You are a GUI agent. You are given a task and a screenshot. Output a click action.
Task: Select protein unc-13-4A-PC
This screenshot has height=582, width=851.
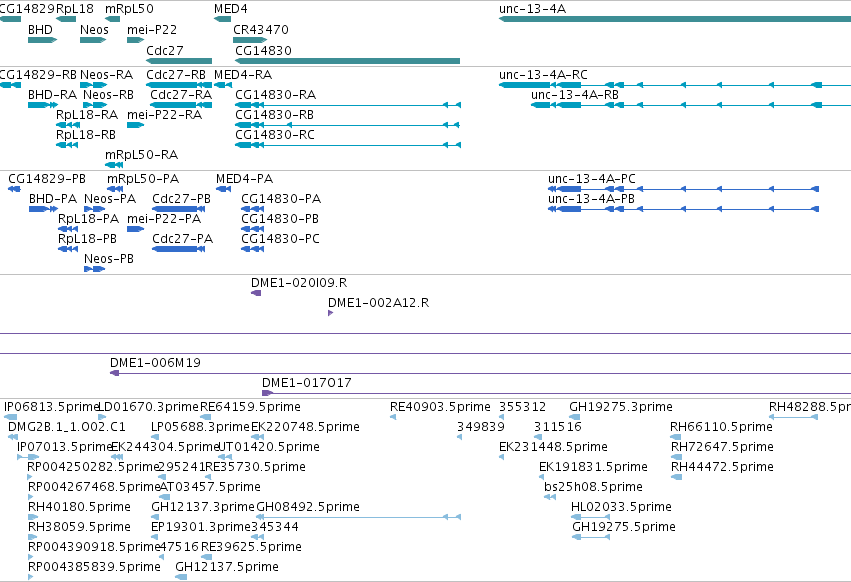coord(683,189)
